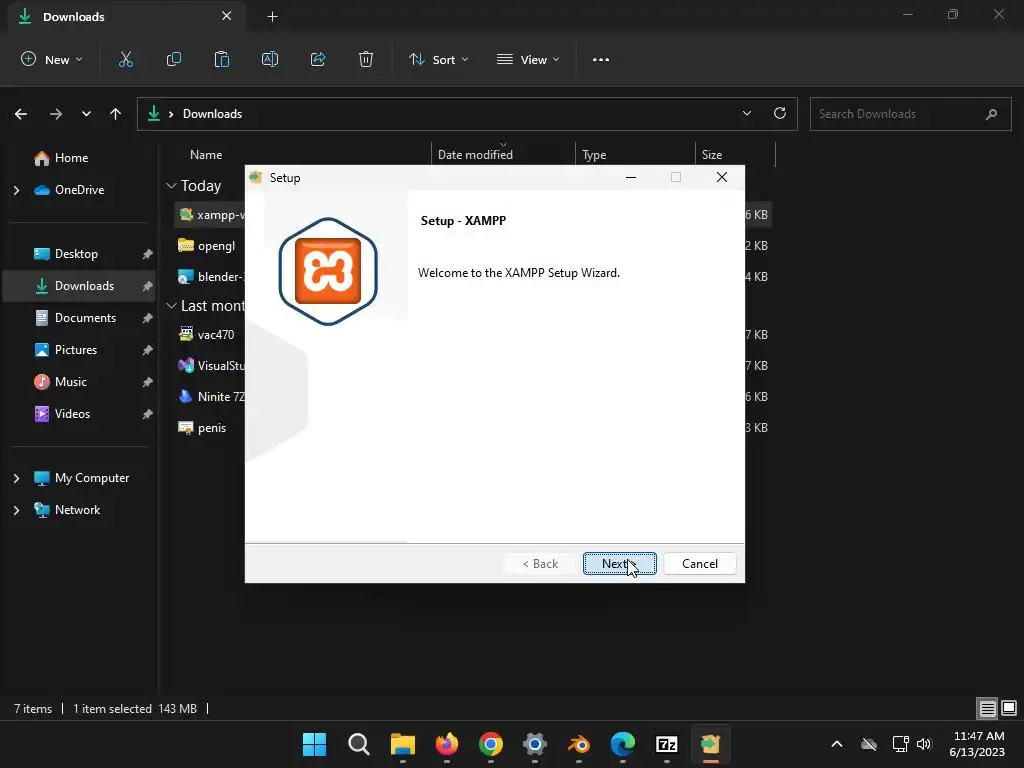
Task: Open File Explorer from taskbar
Action: (x=403, y=744)
